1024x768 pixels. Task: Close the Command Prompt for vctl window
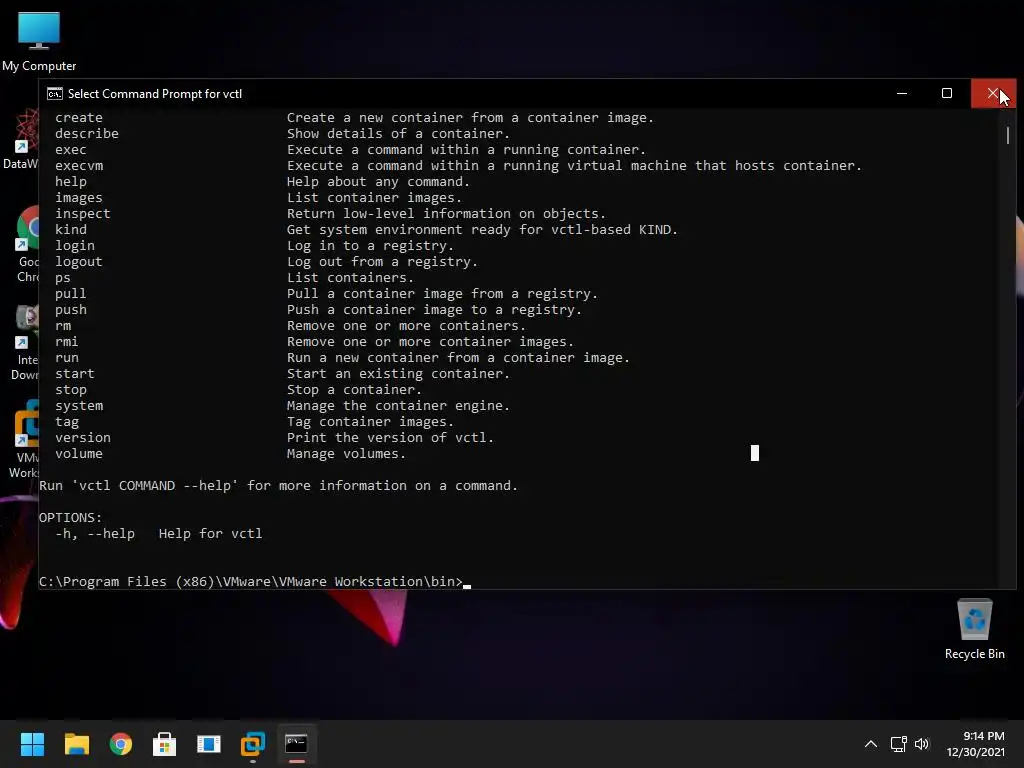pos(993,93)
